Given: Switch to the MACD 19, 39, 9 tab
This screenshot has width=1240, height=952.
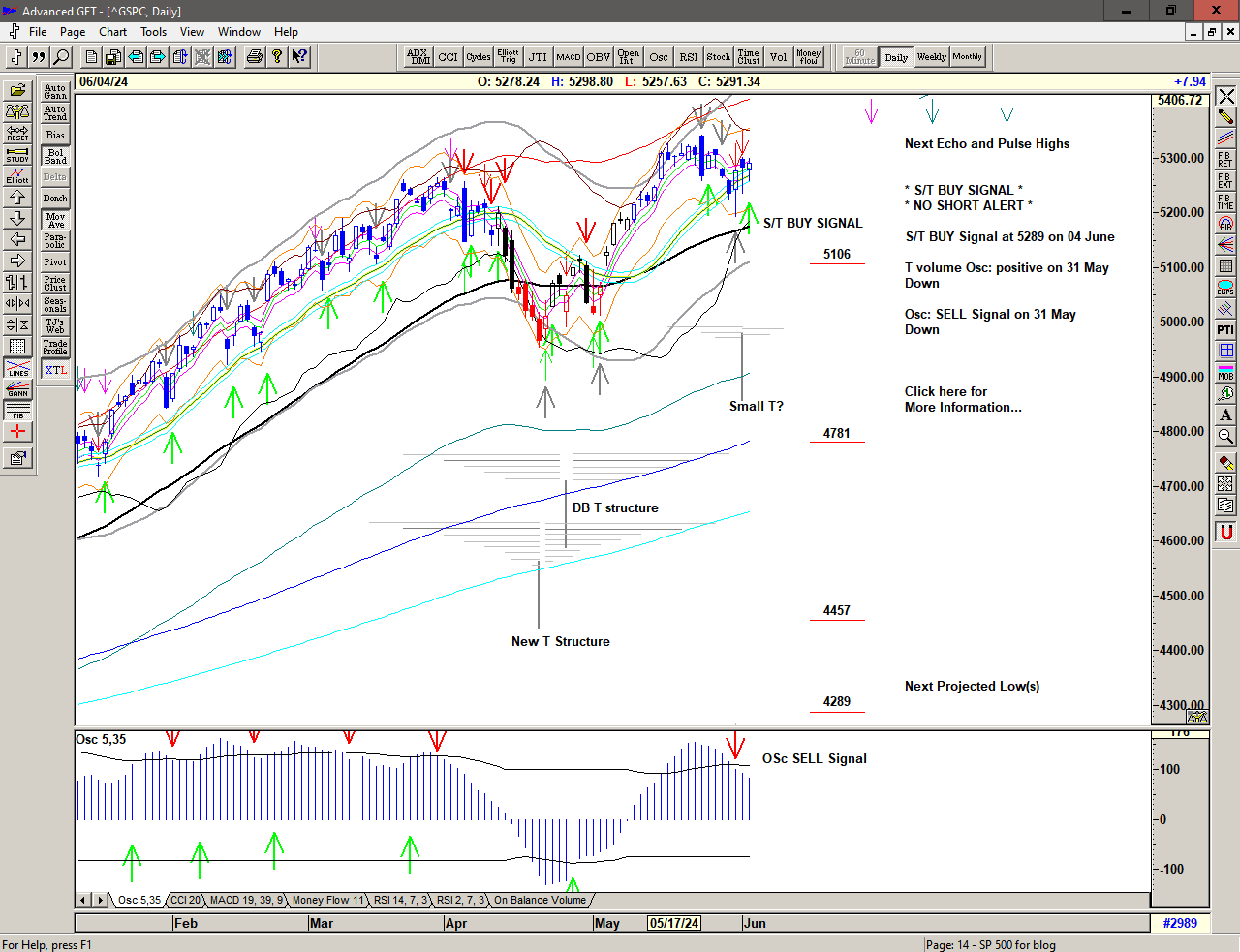Looking at the screenshot, I should tap(246, 900).
